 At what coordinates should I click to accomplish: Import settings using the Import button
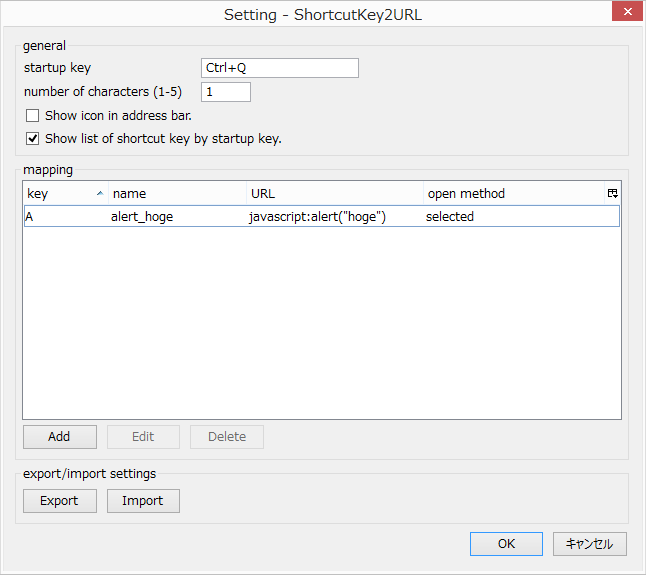tap(143, 501)
